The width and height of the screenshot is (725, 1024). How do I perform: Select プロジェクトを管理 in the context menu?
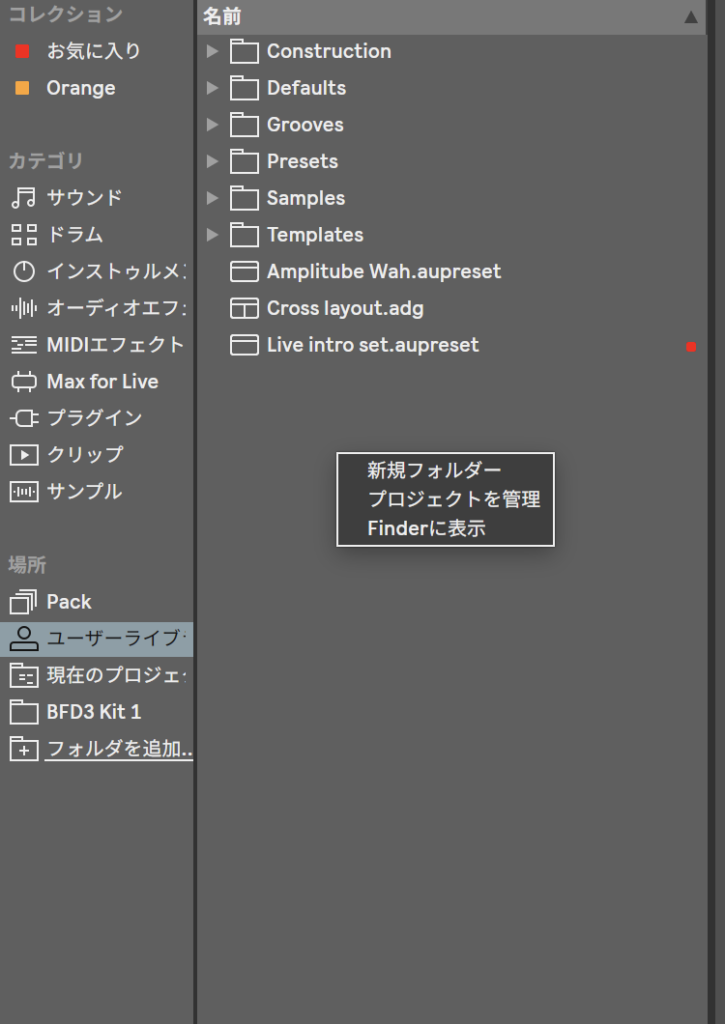pos(453,499)
